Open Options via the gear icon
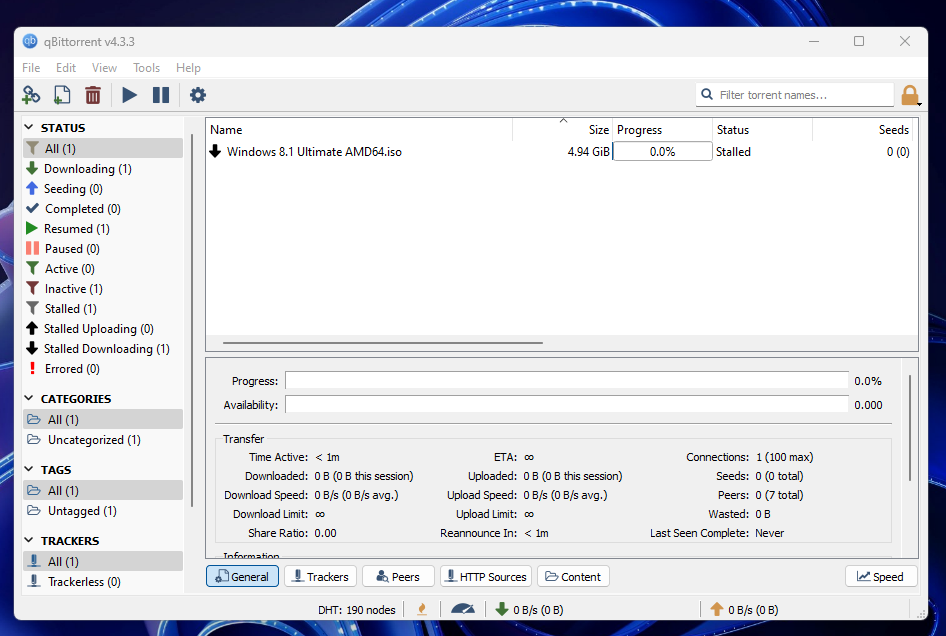The image size is (946, 636). [198, 95]
